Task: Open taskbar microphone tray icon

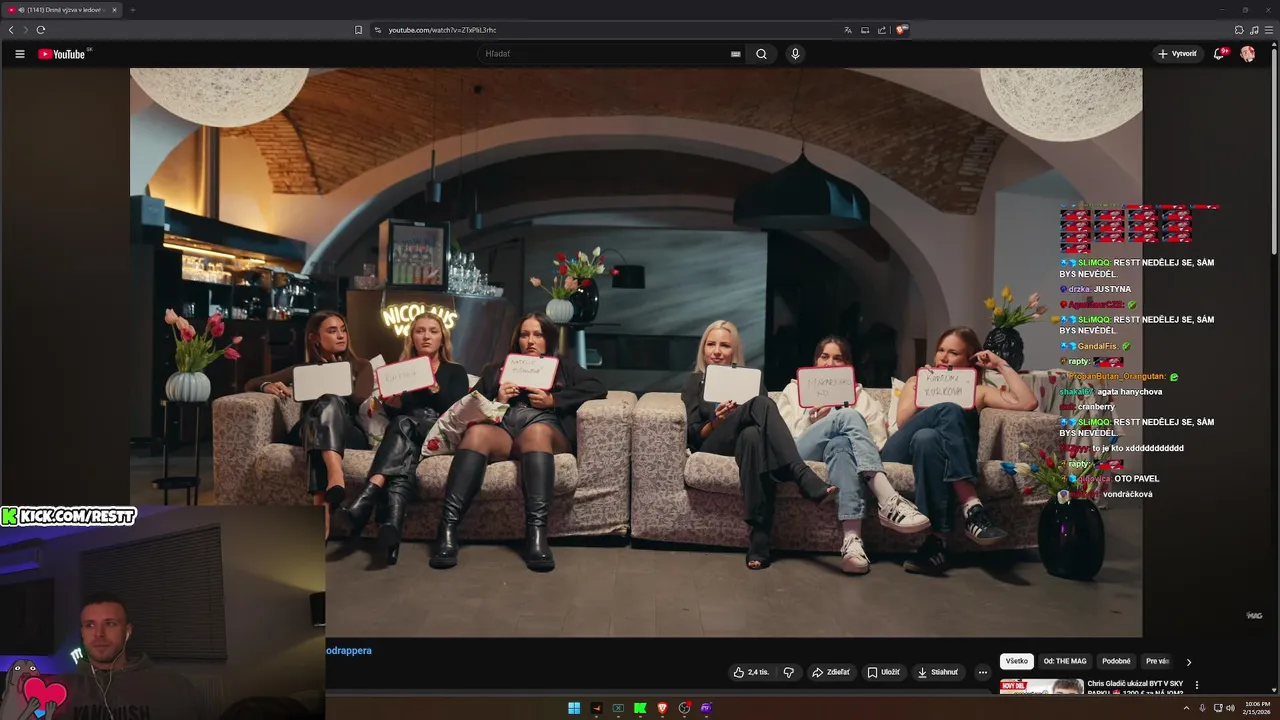Action: coord(1203,708)
